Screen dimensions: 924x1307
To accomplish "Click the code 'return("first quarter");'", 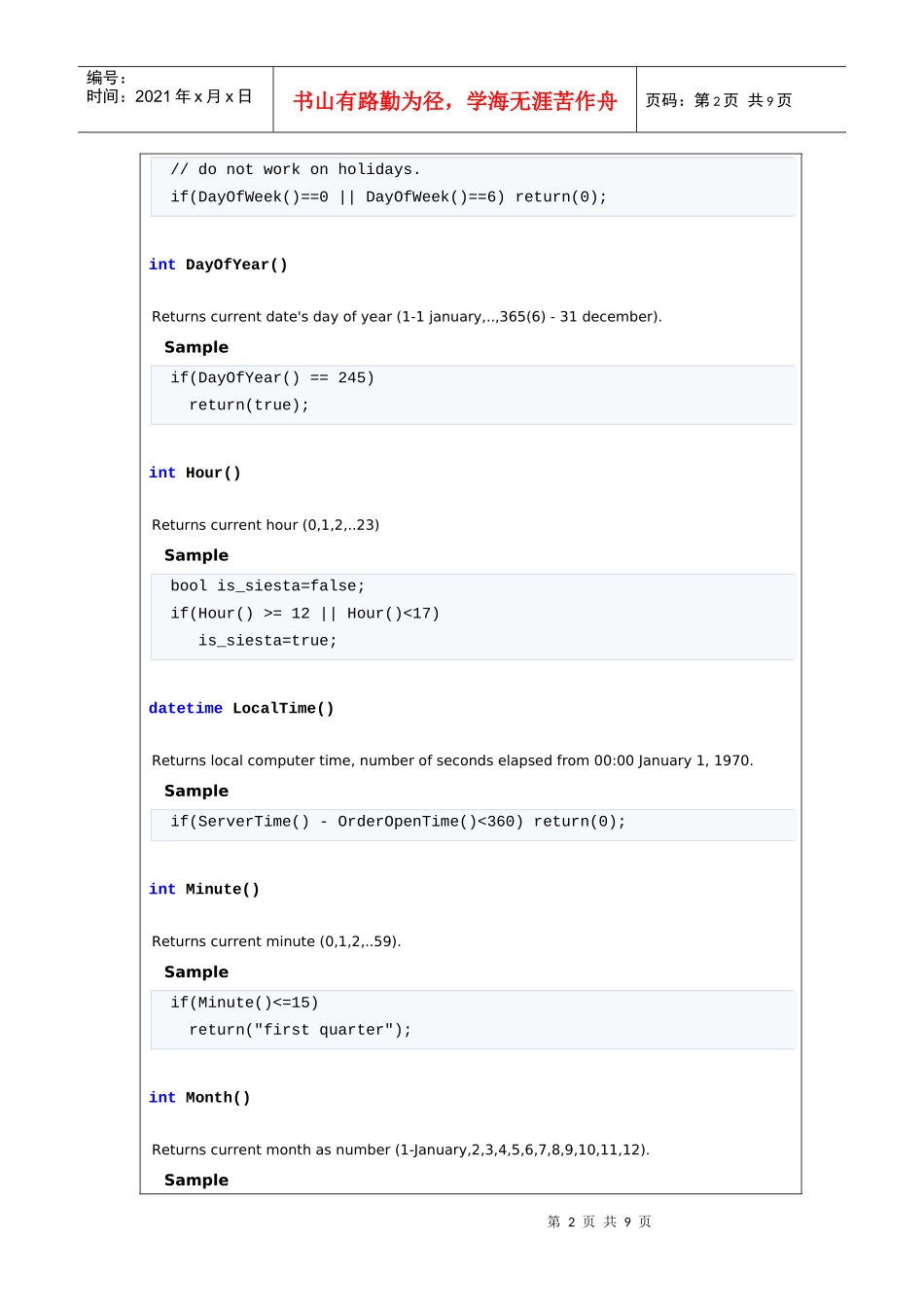I will tap(301, 1029).
